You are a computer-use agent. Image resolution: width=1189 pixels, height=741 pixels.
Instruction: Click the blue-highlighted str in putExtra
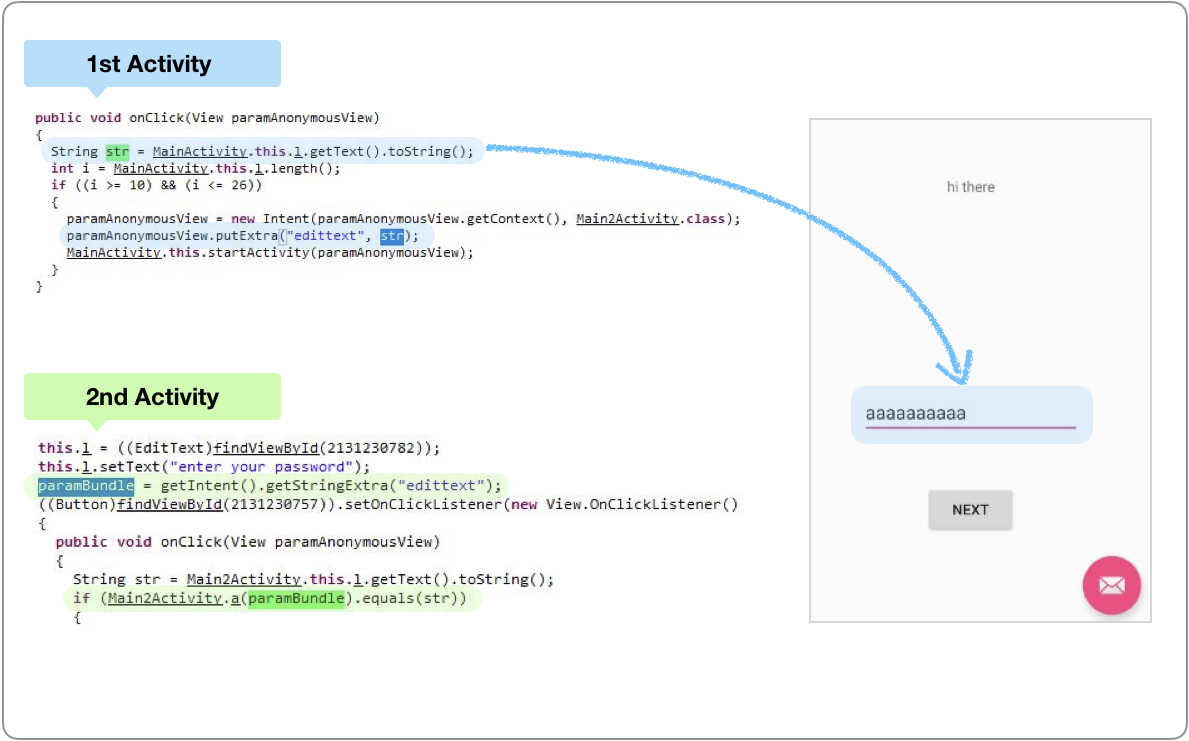392,236
